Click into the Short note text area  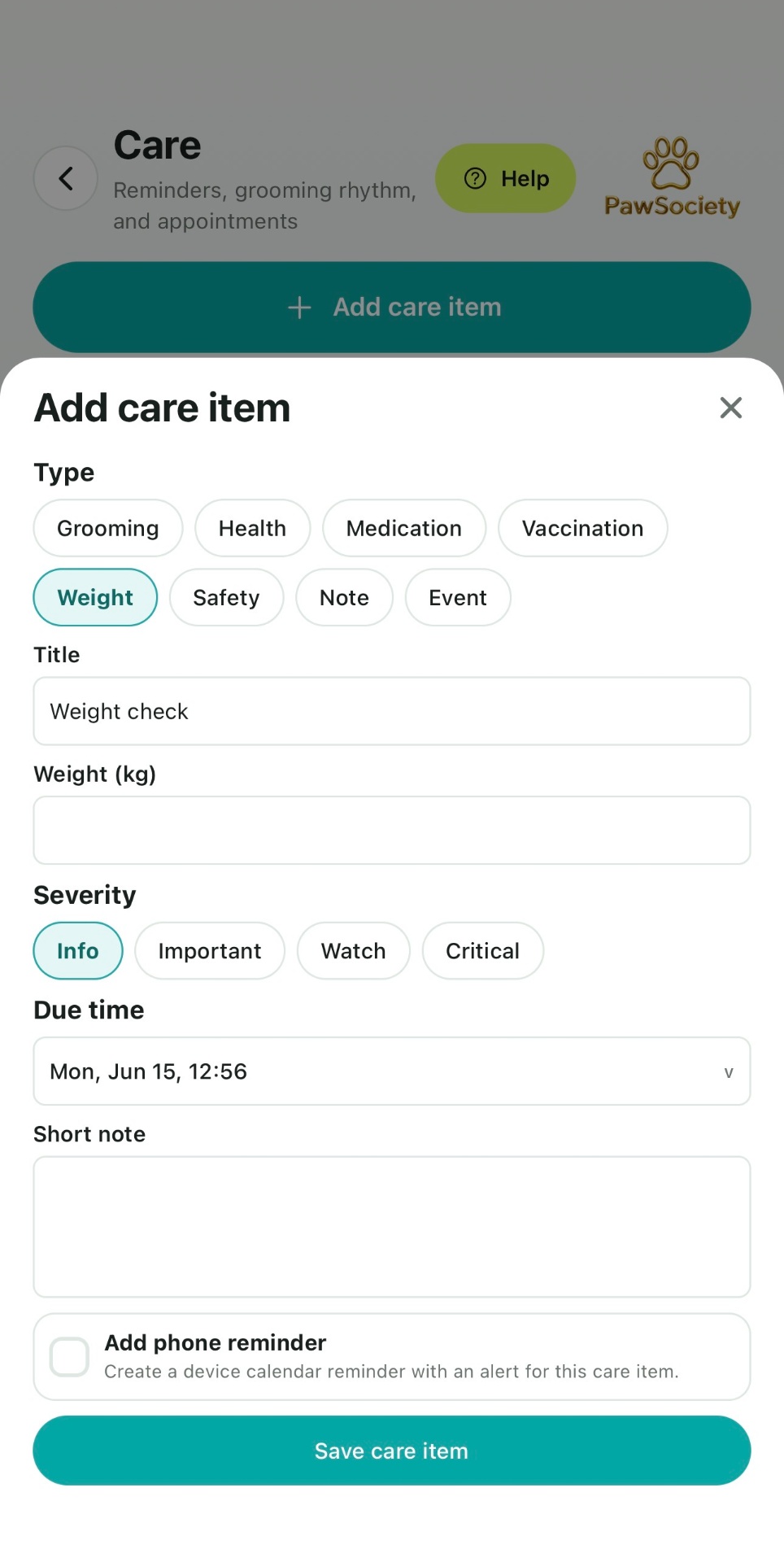(392, 1227)
